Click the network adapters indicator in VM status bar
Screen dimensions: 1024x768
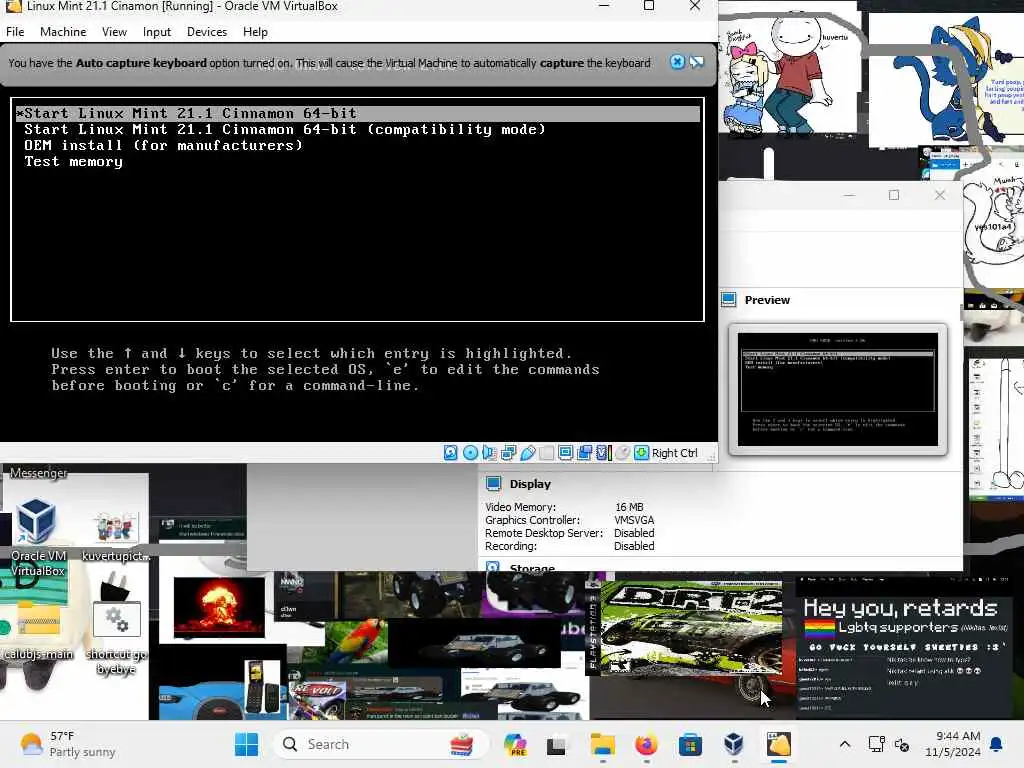[509, 453]
